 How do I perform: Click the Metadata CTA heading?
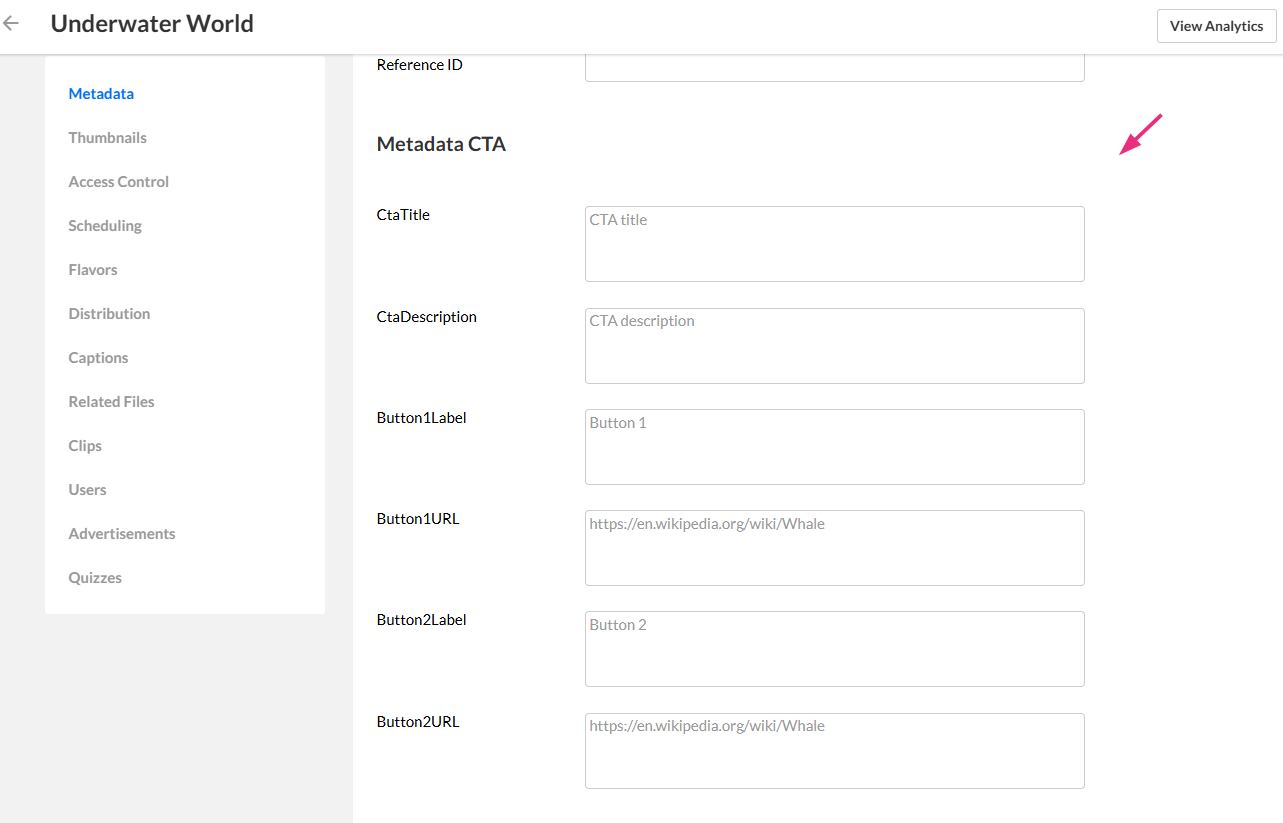[x=441, y=144]
